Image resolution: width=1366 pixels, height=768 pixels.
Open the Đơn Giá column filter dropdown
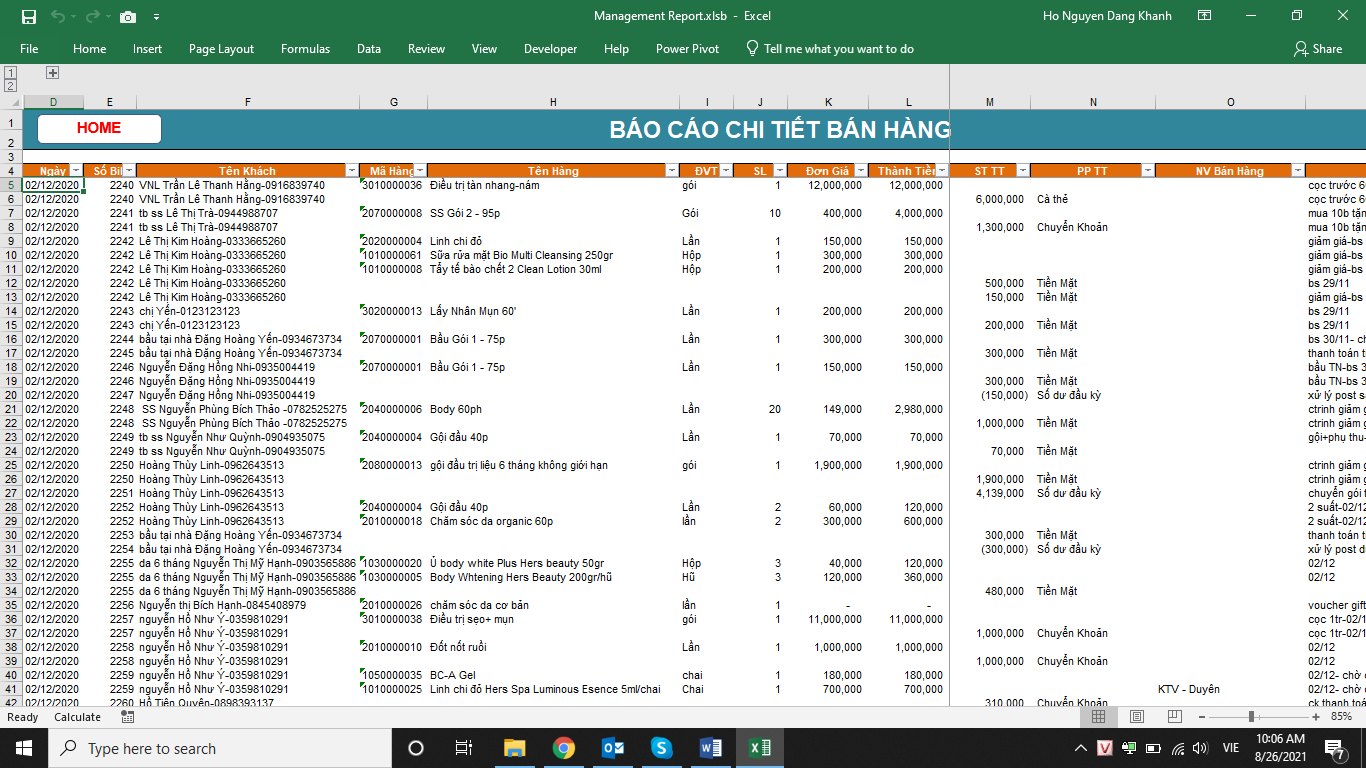click(x=860, y=171)
